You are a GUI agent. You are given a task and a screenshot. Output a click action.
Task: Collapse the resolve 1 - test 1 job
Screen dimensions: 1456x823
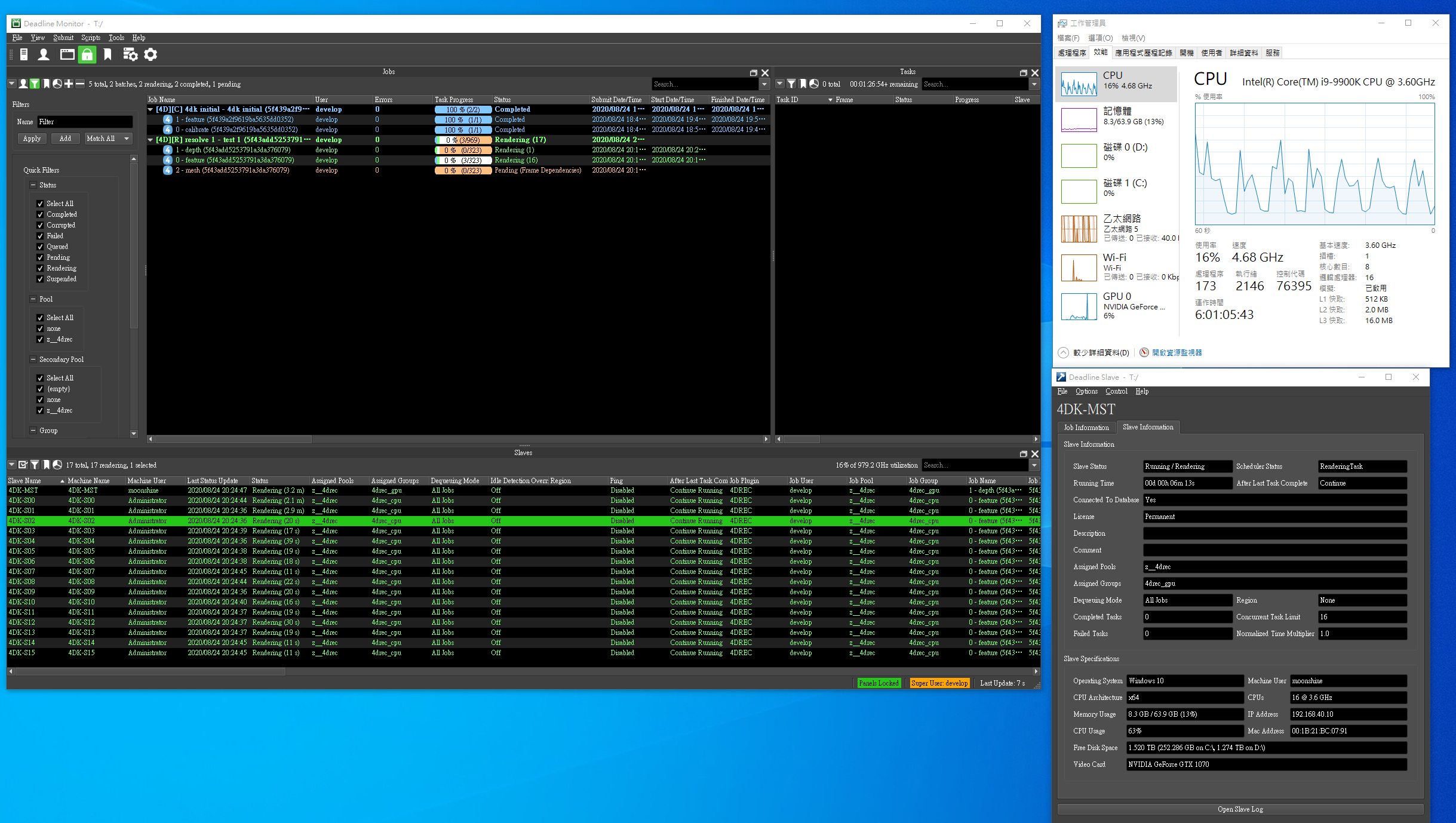[151, 139]
